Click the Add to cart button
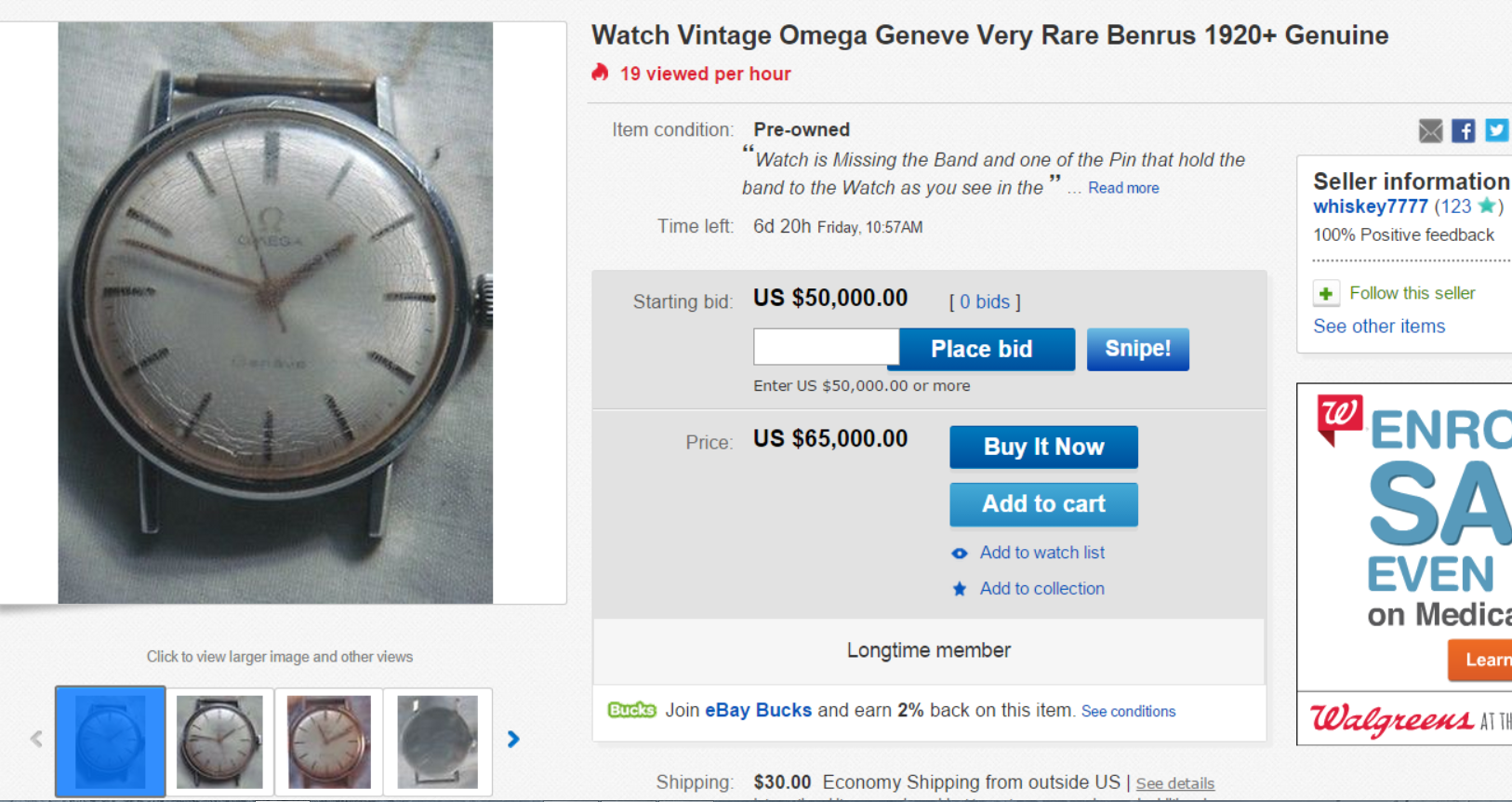The image size is (1512, 802). tap(1043, 504)
